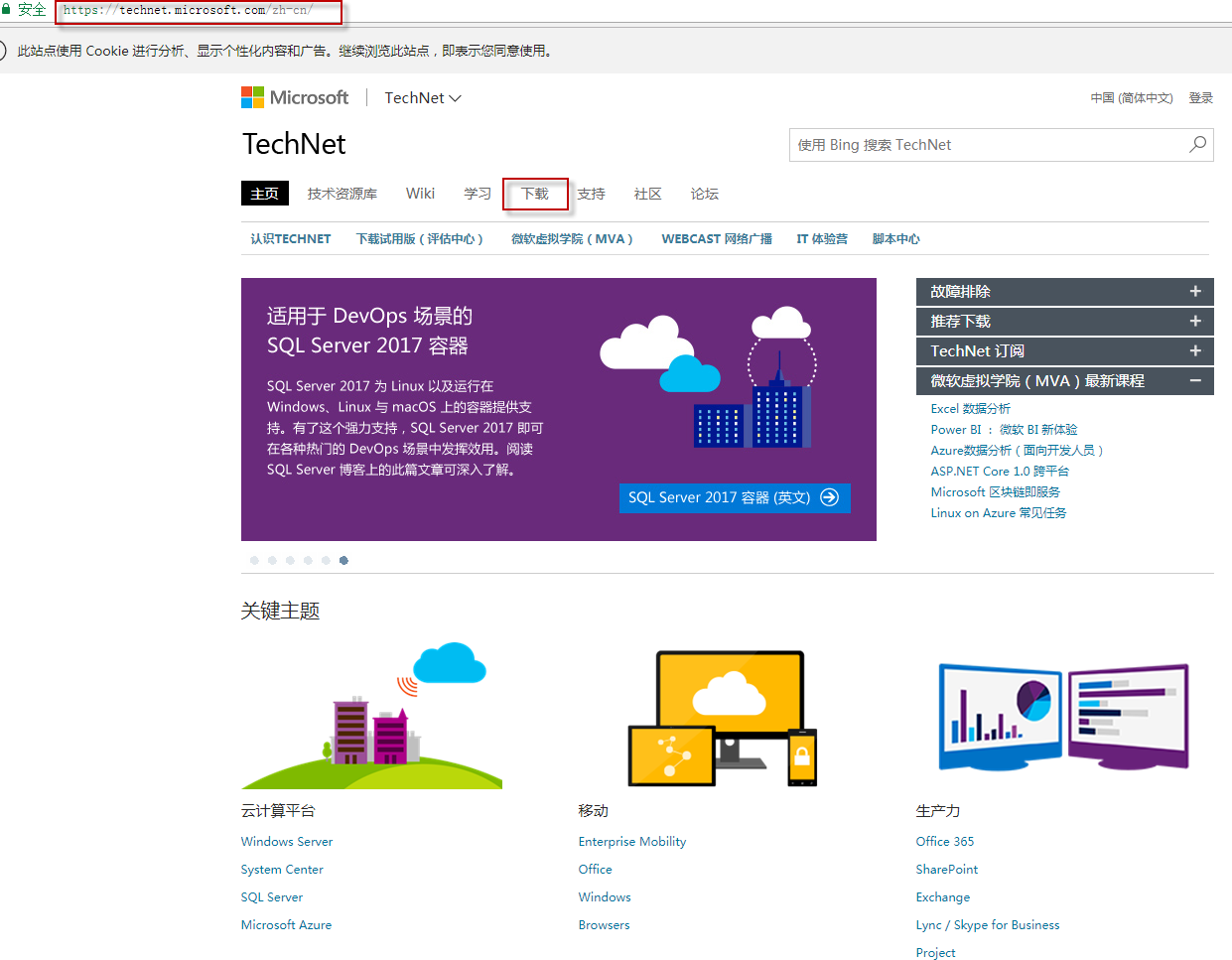Open the Office 365 link
1232x960 pixels.
(x=945, y=842)
